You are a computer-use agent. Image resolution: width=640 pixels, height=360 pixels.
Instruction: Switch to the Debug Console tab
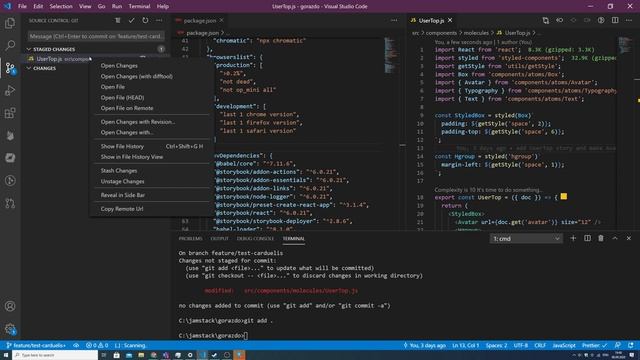256,238
